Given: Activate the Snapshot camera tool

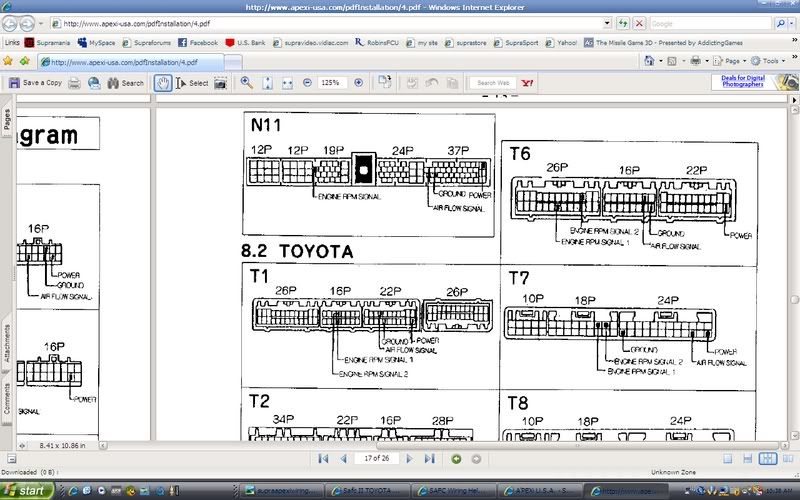Looking at the screenshot, I should [220, 83].
